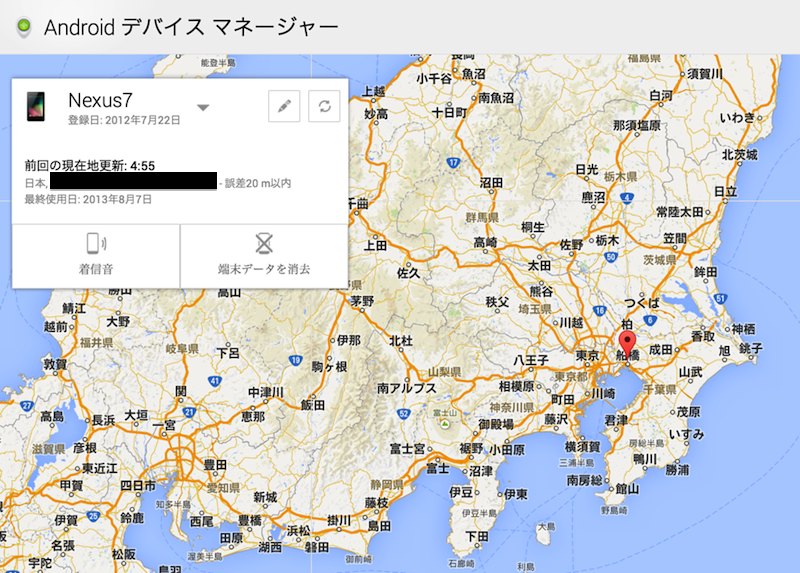Erase device data via 端末データを消去 button
Image resolution: width=800 pixels, height=573 pixels.
pos(264,256)
